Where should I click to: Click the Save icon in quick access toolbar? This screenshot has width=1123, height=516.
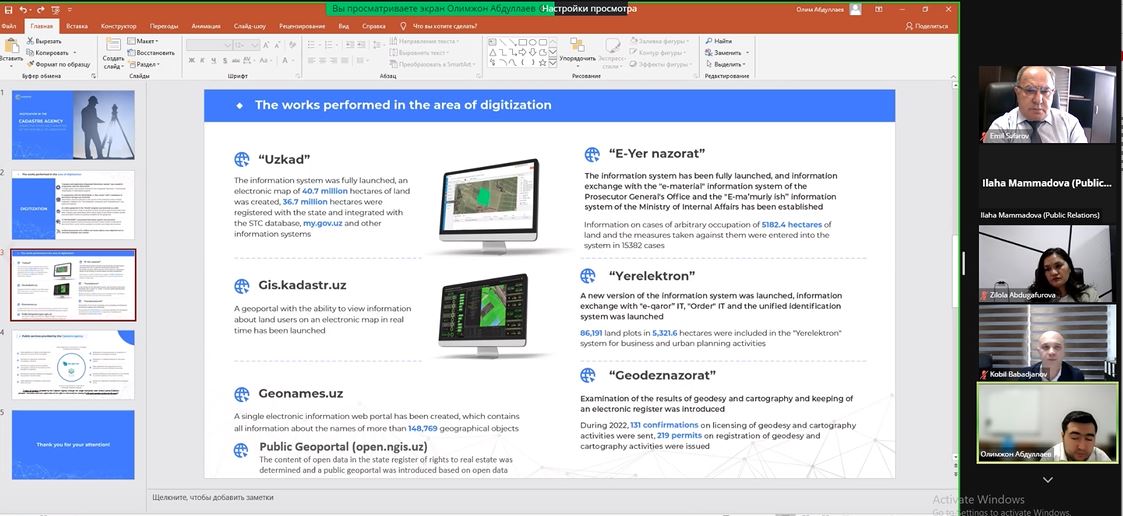pyautogui.click(x=8, y=9)
